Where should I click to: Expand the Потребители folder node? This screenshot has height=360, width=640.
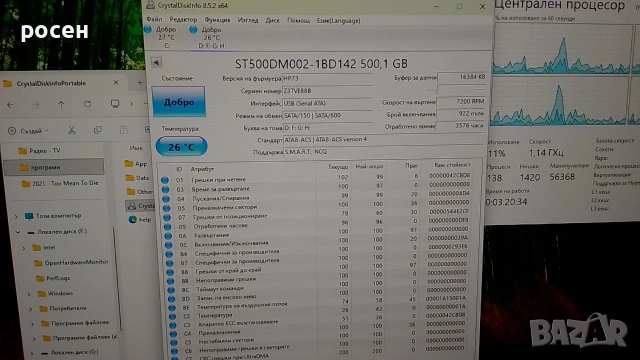[31, 309]
